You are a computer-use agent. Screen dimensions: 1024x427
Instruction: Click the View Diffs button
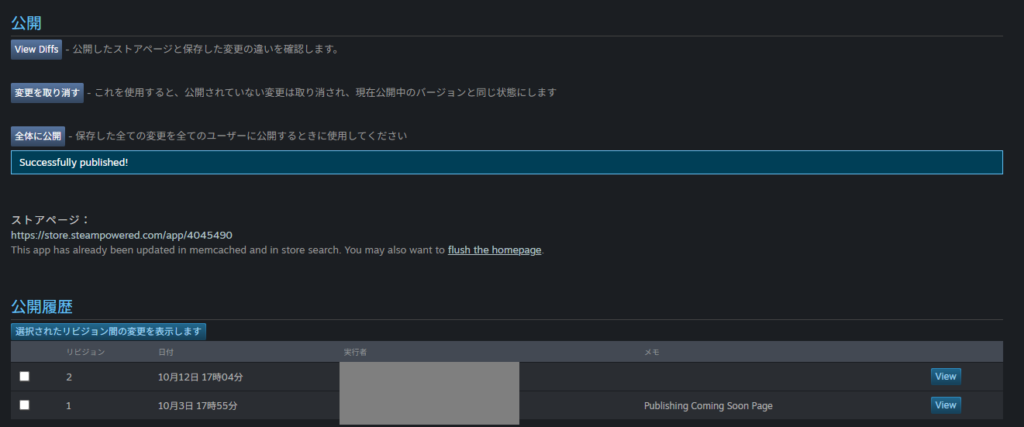click(36, 49)
